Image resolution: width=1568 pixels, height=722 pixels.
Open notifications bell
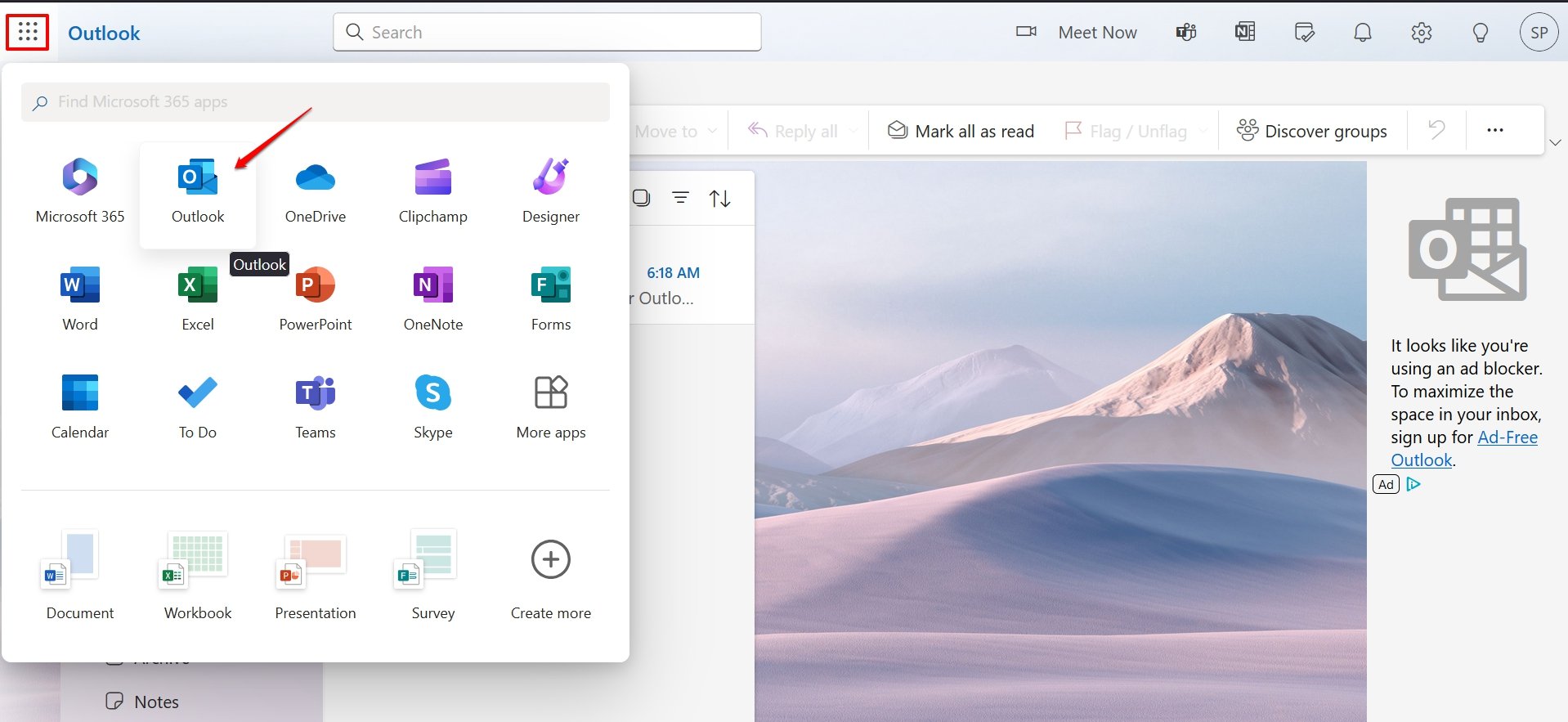(1363, 32)
